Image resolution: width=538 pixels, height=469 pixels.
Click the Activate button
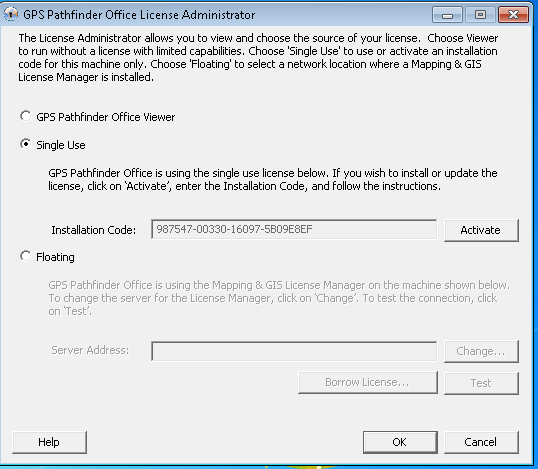pos(481,230)
